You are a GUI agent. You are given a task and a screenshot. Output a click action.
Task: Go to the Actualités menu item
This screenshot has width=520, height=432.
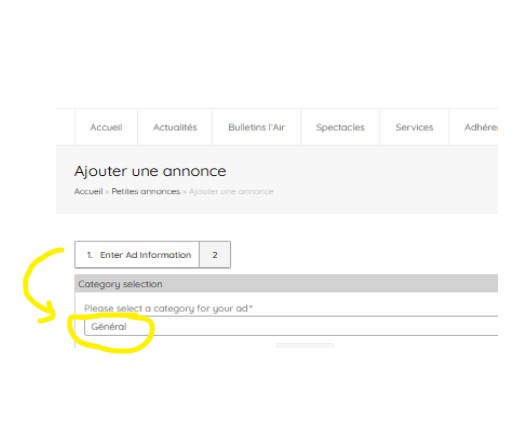pos(175,127)
